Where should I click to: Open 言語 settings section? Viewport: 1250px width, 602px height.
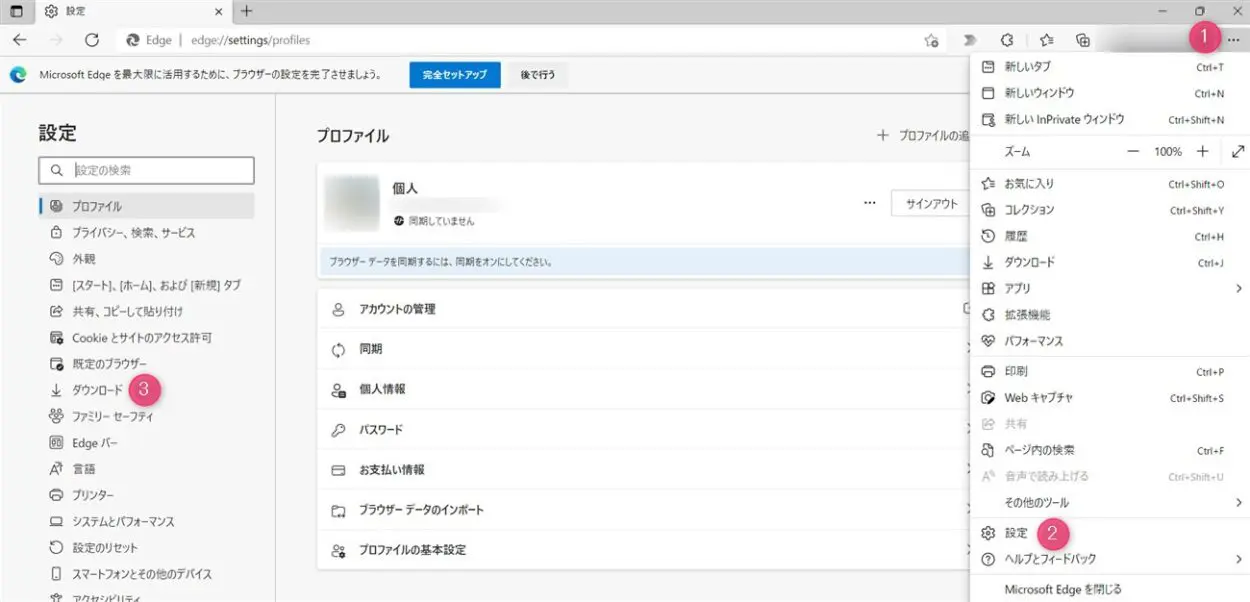146,469
